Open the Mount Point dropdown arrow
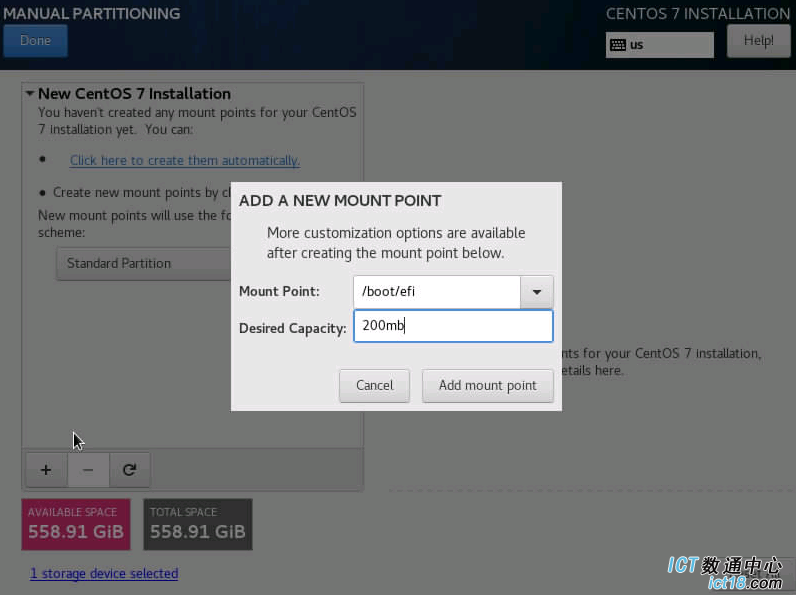The width and height of the screenshot is (796, 595). point(537,292)
